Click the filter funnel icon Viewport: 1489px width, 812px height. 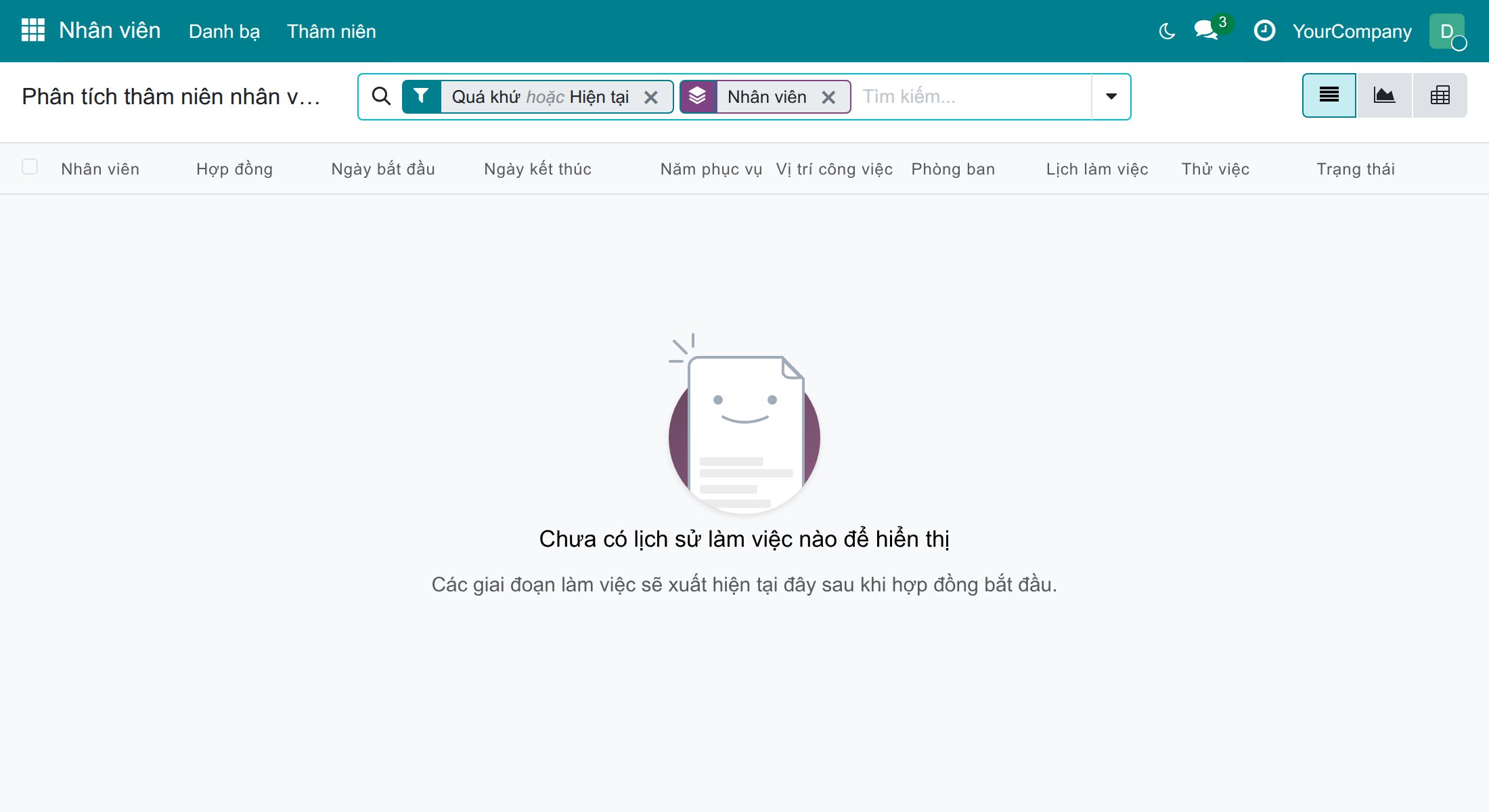[421, 97]
